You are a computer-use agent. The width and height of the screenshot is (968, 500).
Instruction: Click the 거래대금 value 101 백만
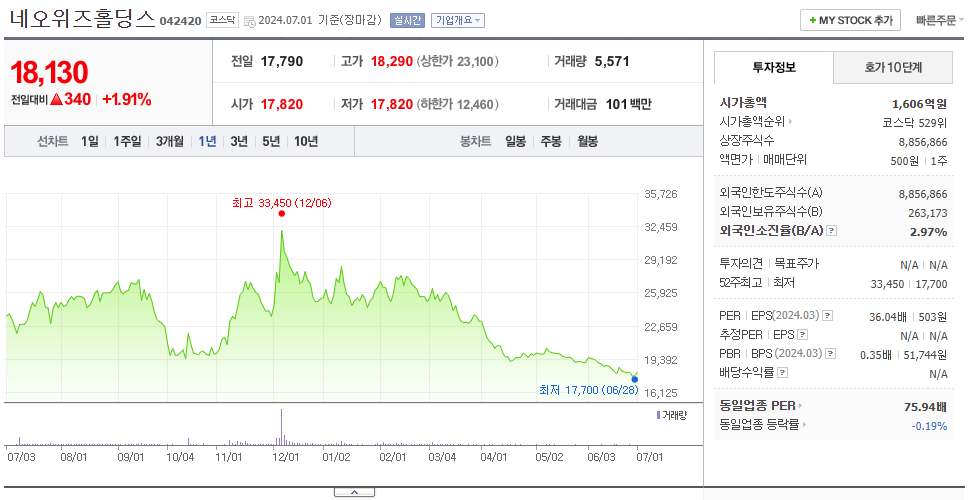tap(628, 104)
